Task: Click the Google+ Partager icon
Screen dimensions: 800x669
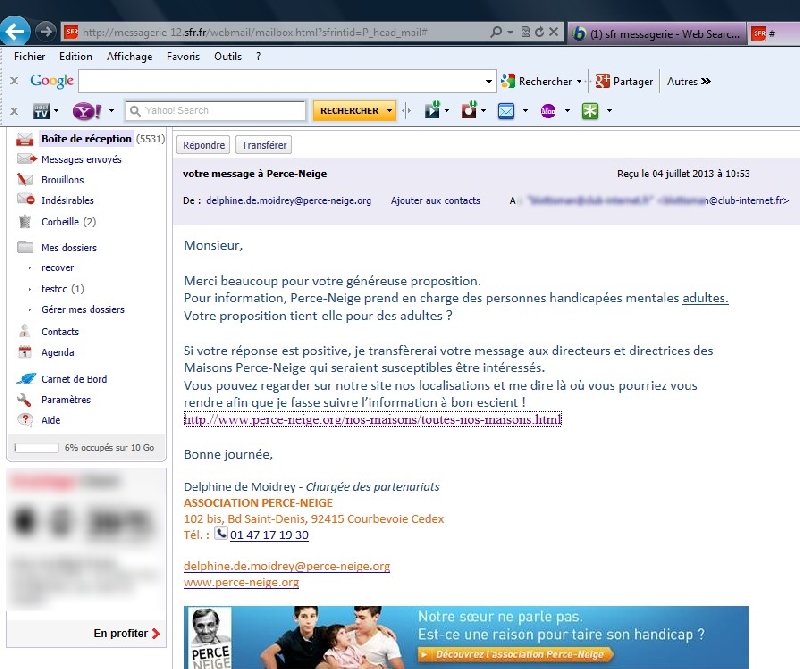Action: click(x=603, y=81)
